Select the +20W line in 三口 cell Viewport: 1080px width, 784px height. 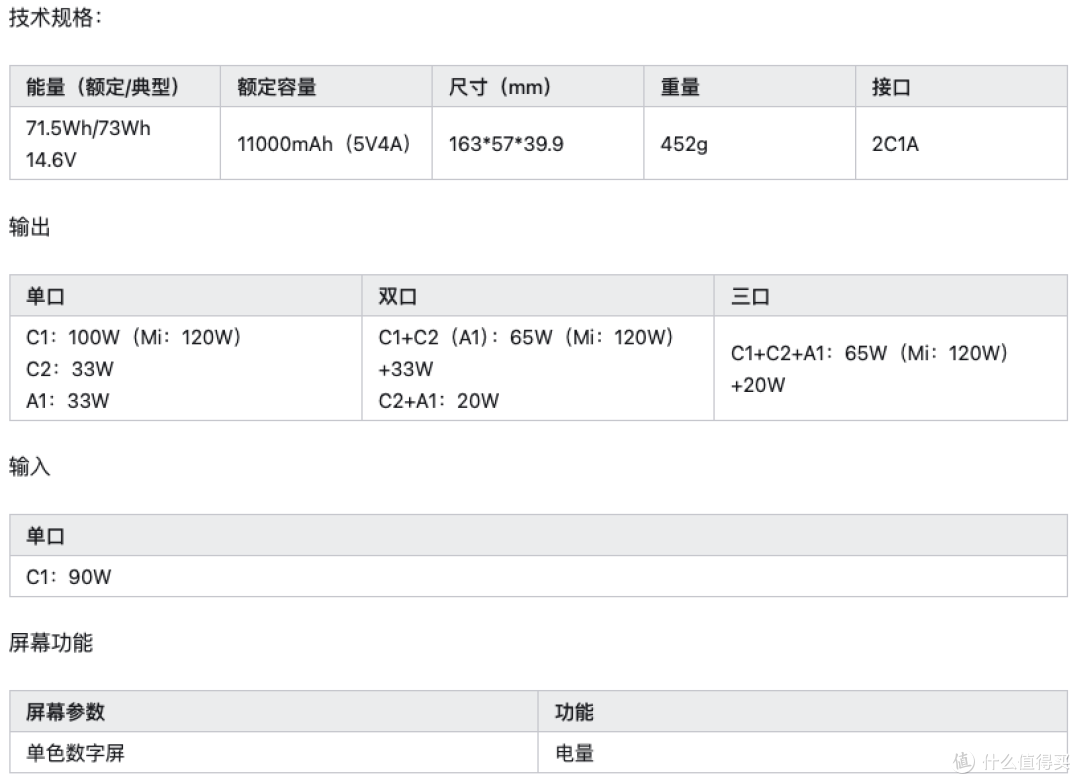tap(758, 385)
